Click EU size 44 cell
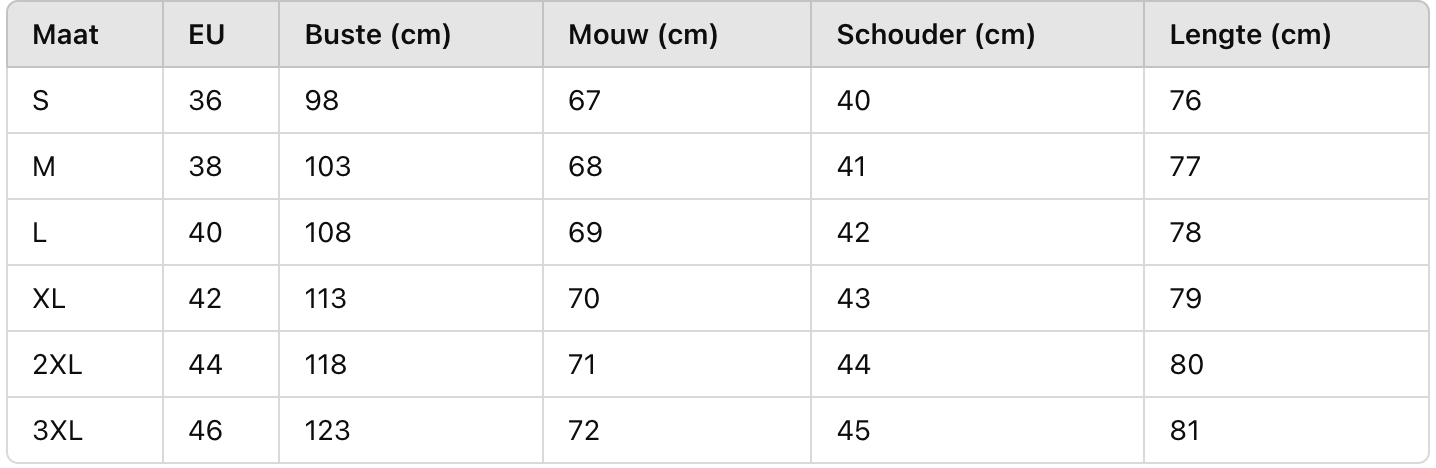1436x468 pixels. [222, 364]
